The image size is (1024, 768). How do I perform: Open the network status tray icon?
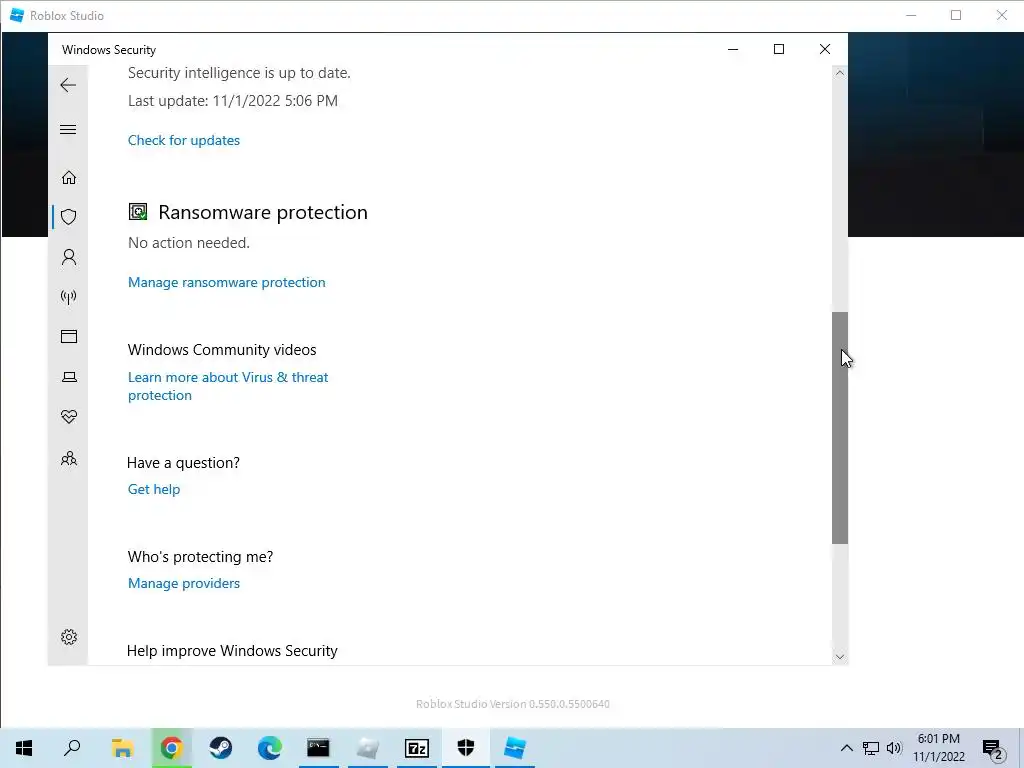tap(871, 748)
